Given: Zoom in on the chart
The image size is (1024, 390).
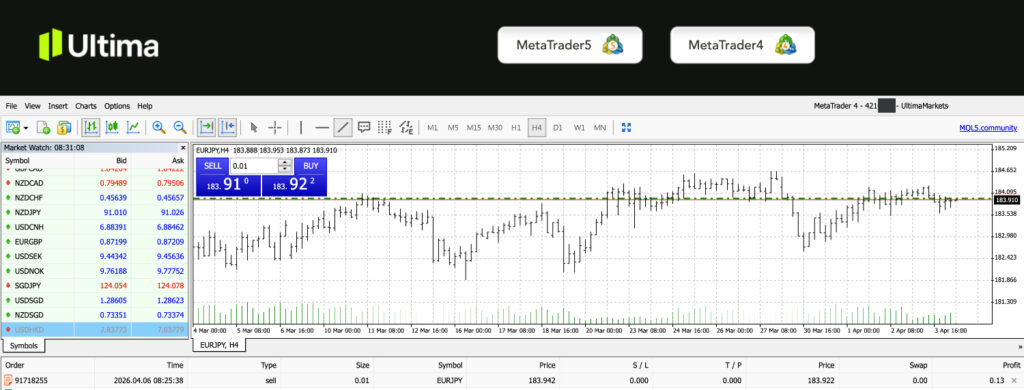Looking at the screenshot, I should pos(159,127).
